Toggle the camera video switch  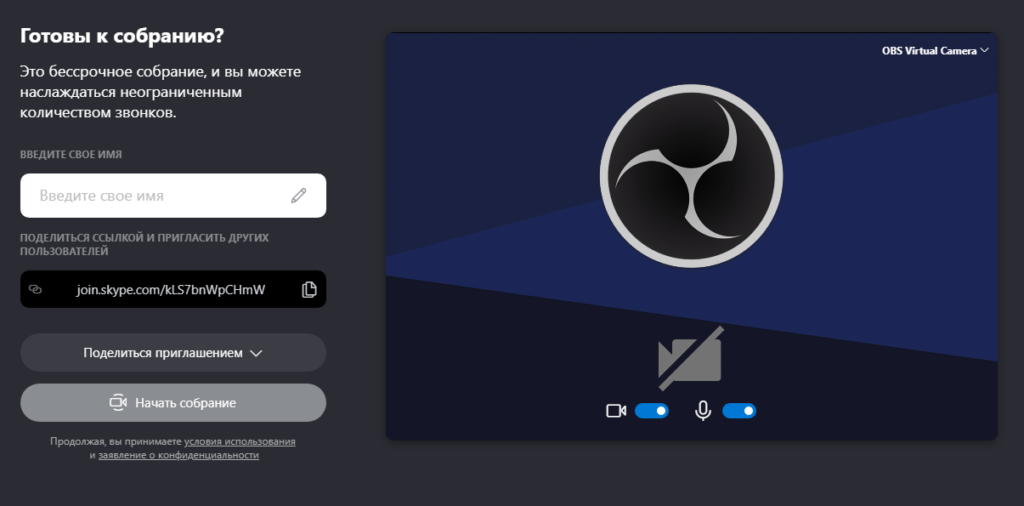click(651, 411)
